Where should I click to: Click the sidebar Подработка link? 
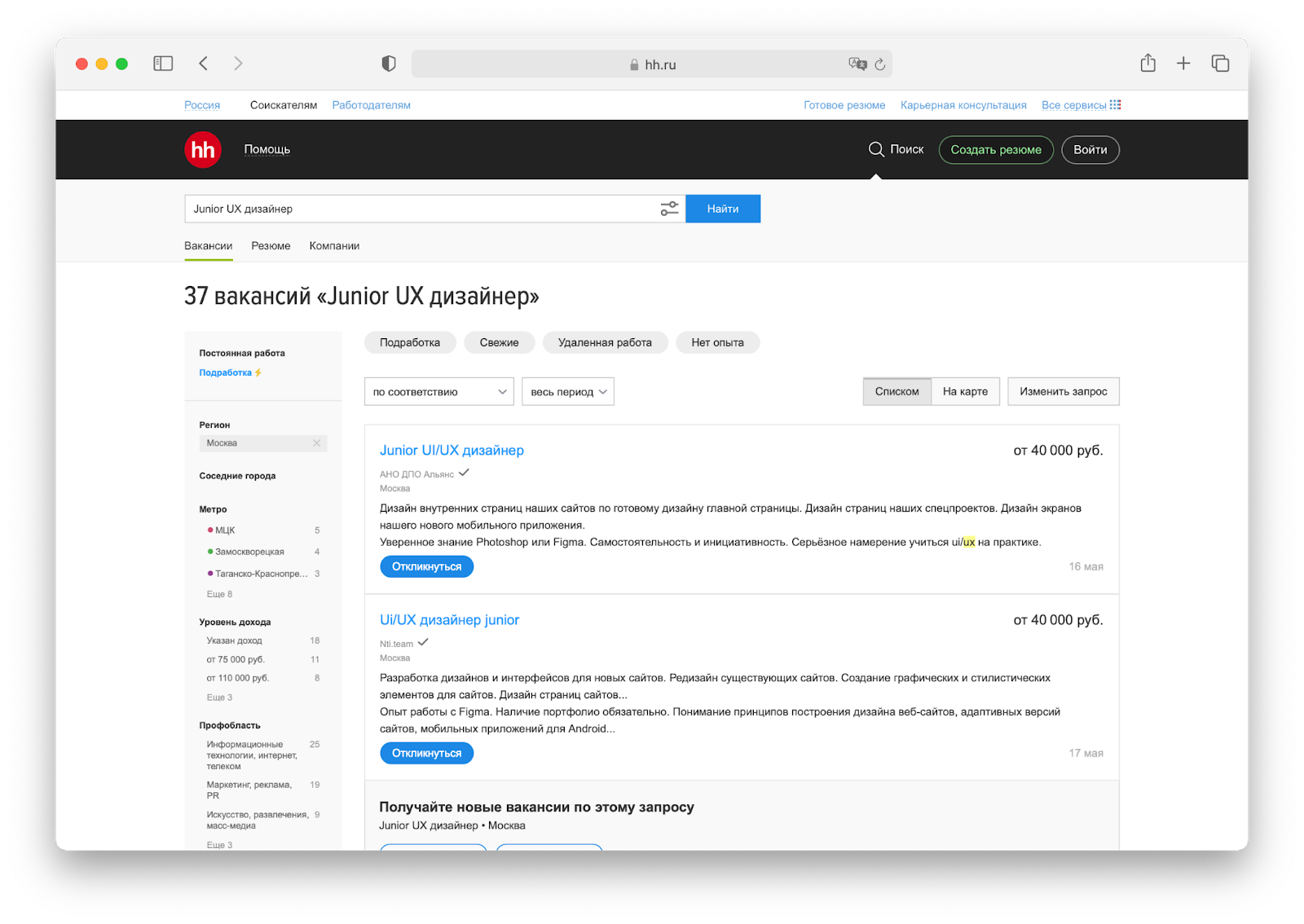pyautogui.click(x=226, y=372)
